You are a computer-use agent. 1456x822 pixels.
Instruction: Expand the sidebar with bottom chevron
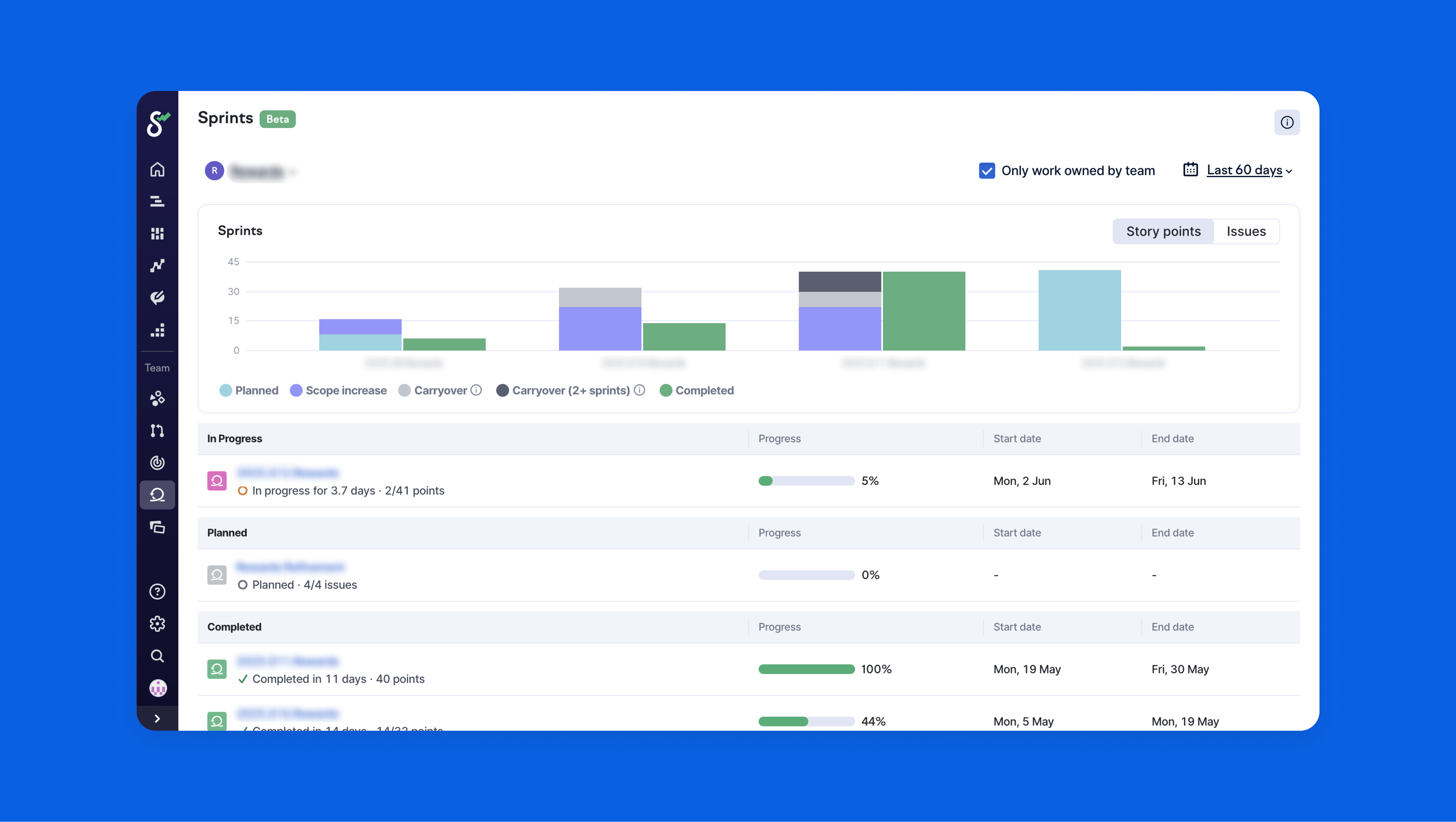pos(157,719)
